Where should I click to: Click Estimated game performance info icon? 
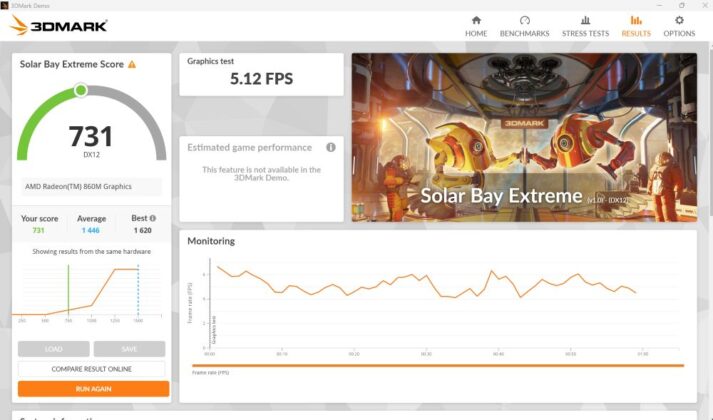[x=331, y=147]
